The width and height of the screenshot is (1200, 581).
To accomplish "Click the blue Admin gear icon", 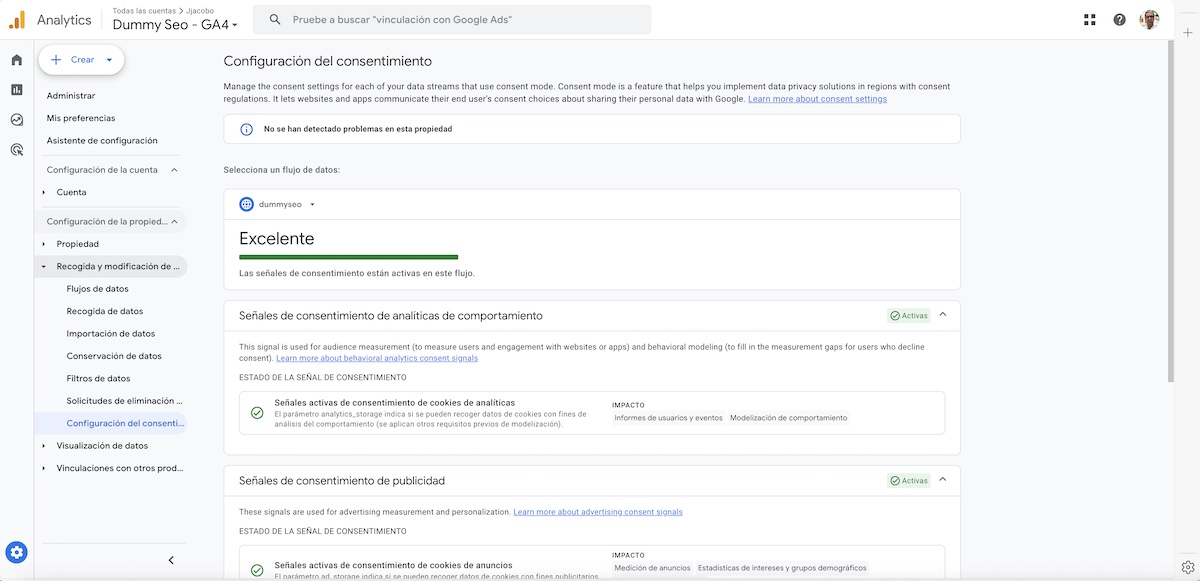I will [x=17, y=552].
